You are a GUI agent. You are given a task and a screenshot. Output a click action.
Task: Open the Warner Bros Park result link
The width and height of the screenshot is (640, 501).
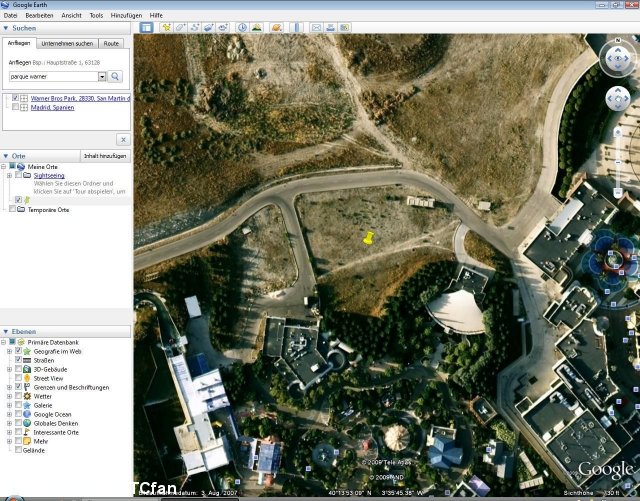pos(80,98)
